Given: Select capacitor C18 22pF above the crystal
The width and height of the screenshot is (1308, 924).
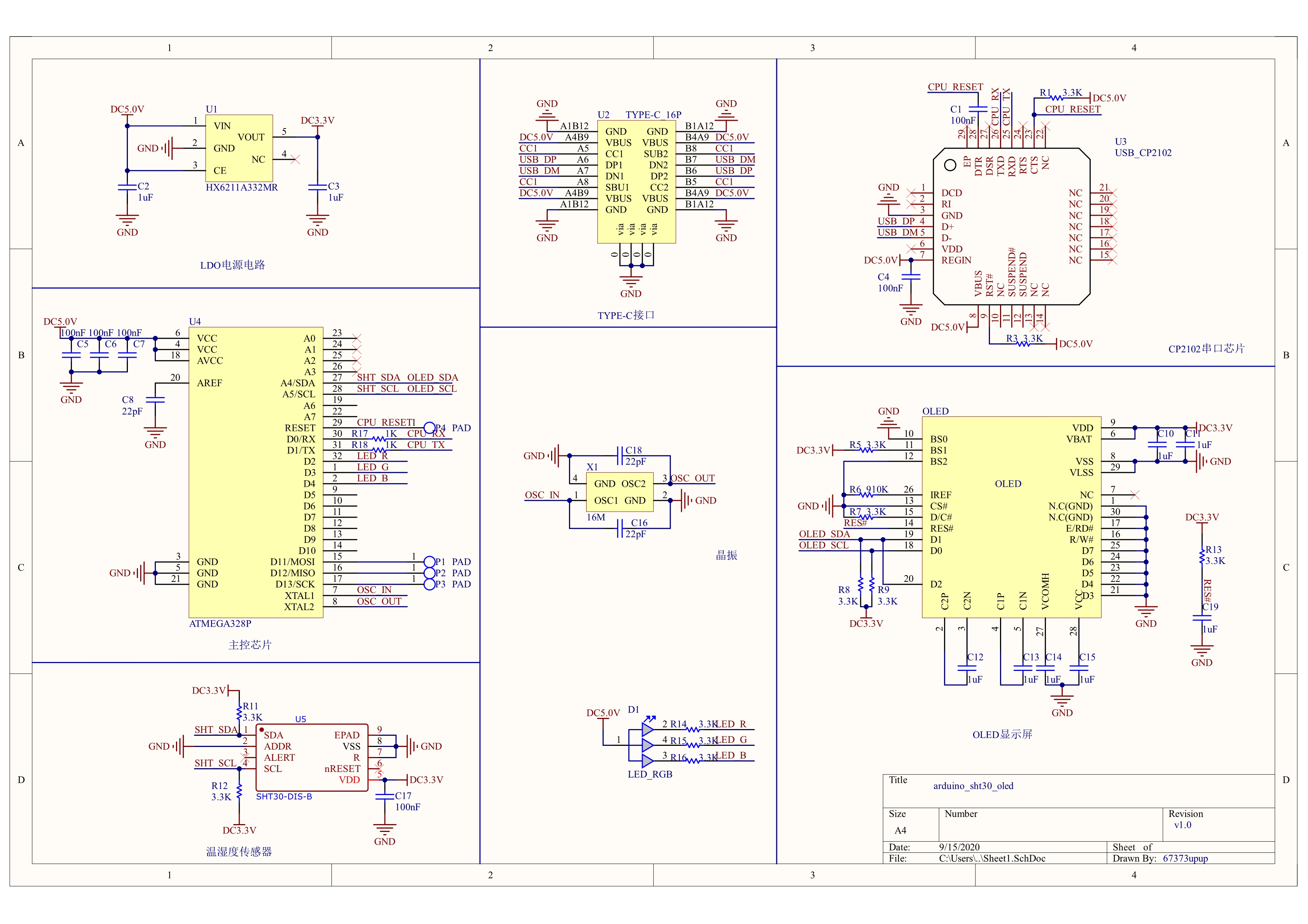Looking at the screenshot, I should pyautogui.click(x=620, y=455).
